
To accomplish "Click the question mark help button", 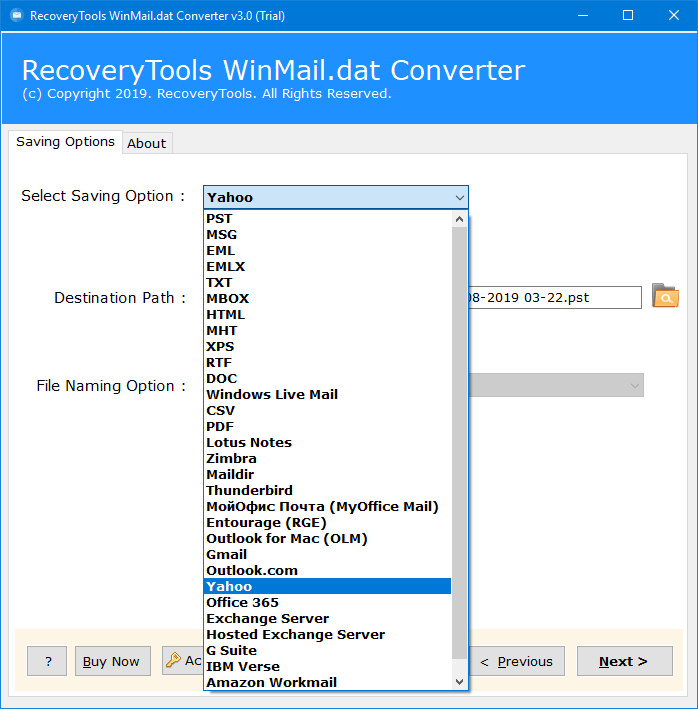I will point(47,661).
